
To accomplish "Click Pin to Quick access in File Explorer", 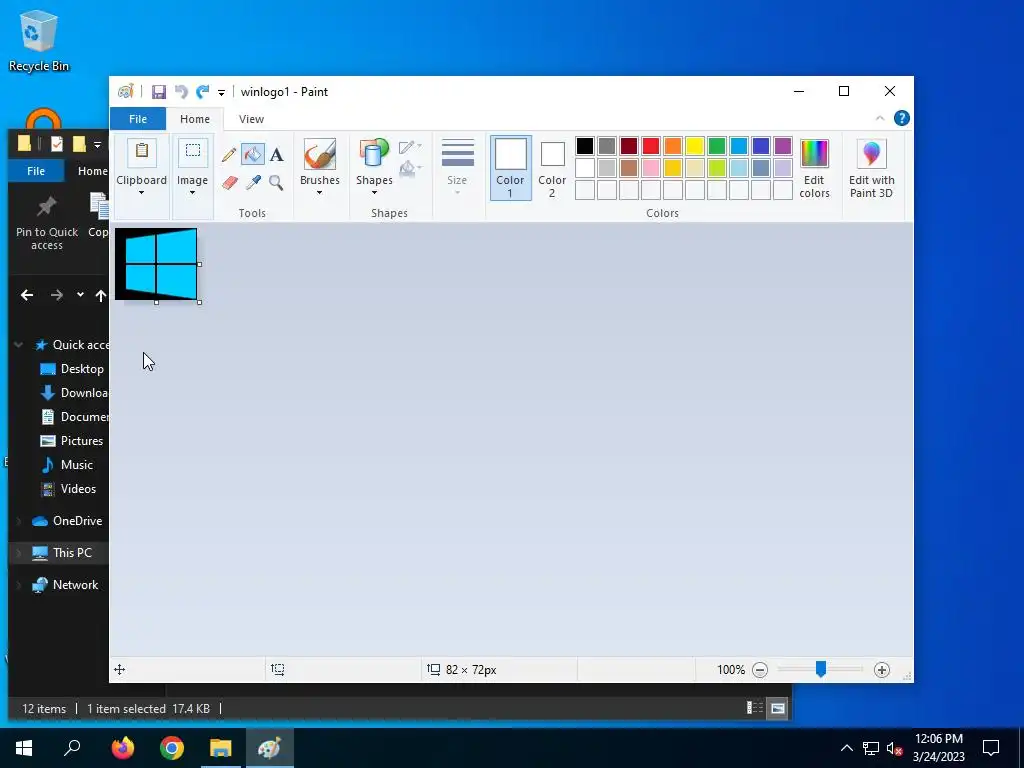I will (47, 222).
